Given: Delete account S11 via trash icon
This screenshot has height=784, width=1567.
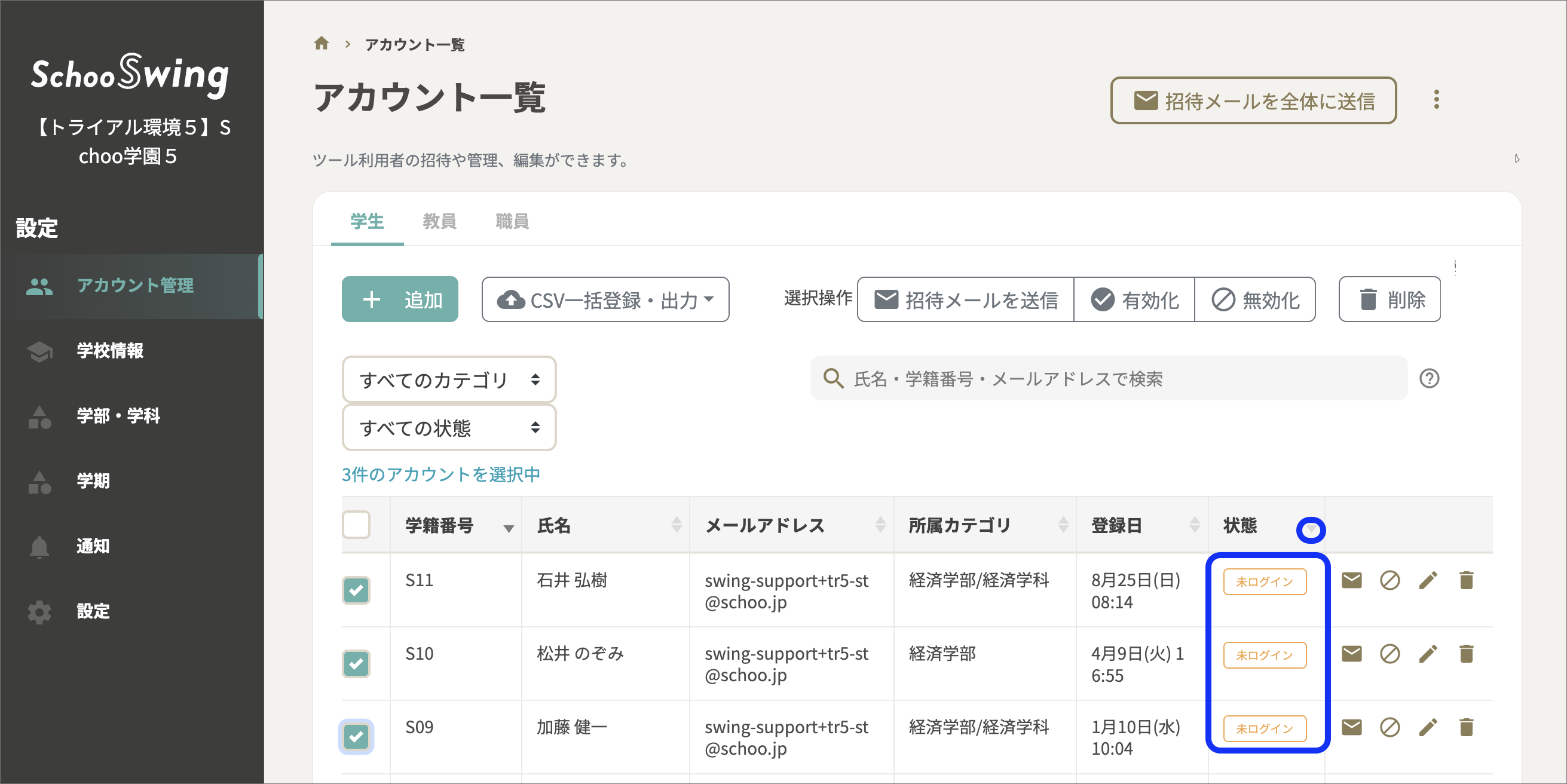Looking at the screenshot, I should (1466, 581).
